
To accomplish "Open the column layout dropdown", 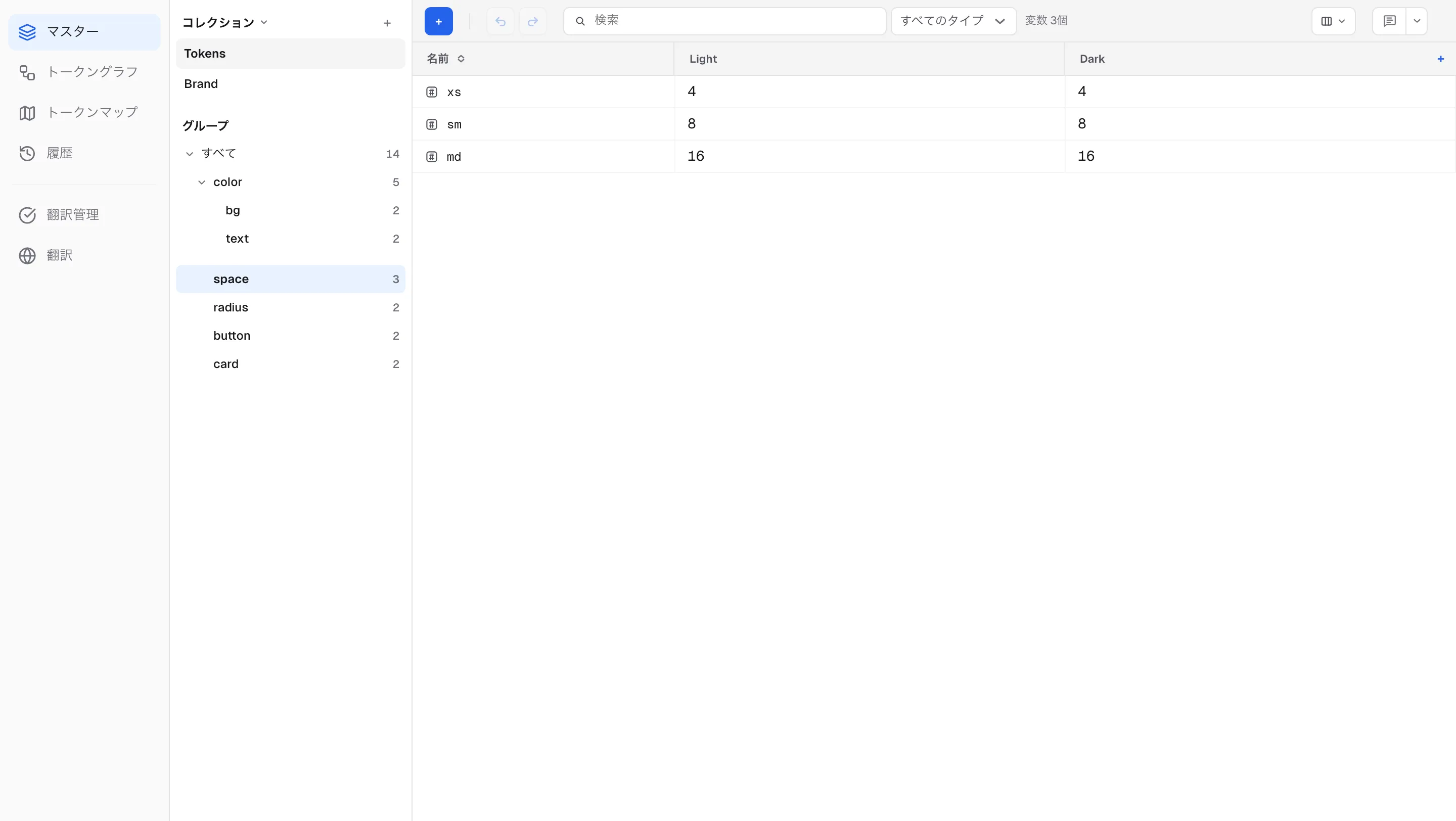I will [1333, 21].
